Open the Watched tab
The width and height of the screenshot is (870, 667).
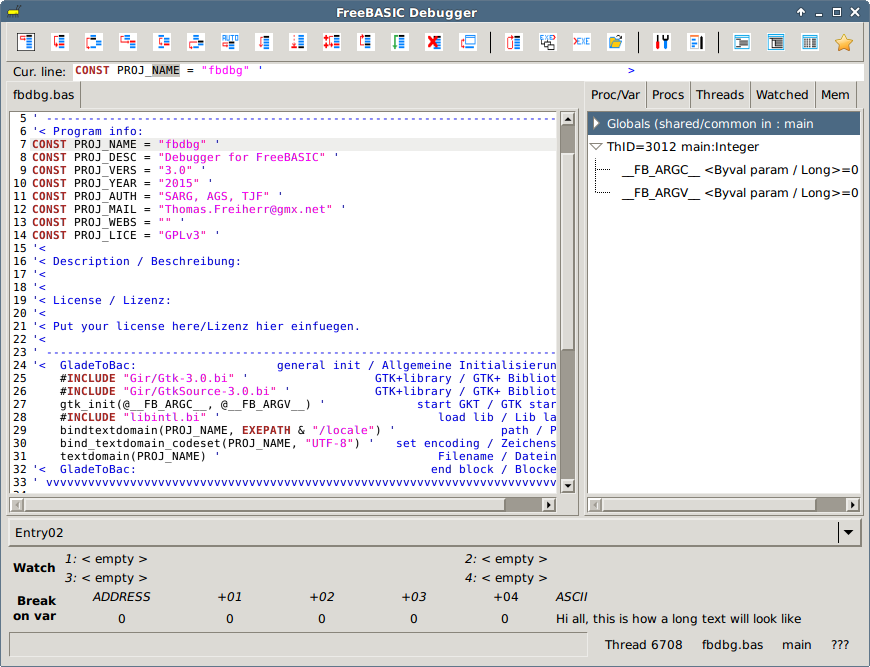pyautogui.click(x=783, y=94)
